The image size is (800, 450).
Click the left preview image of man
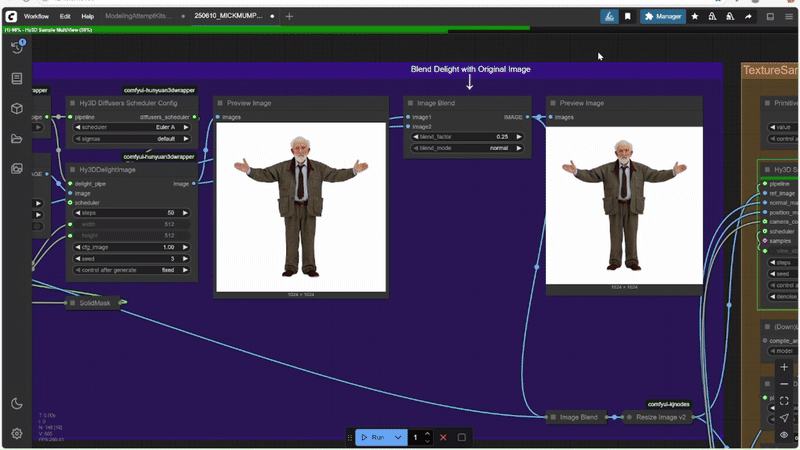[x=301, y=207]
